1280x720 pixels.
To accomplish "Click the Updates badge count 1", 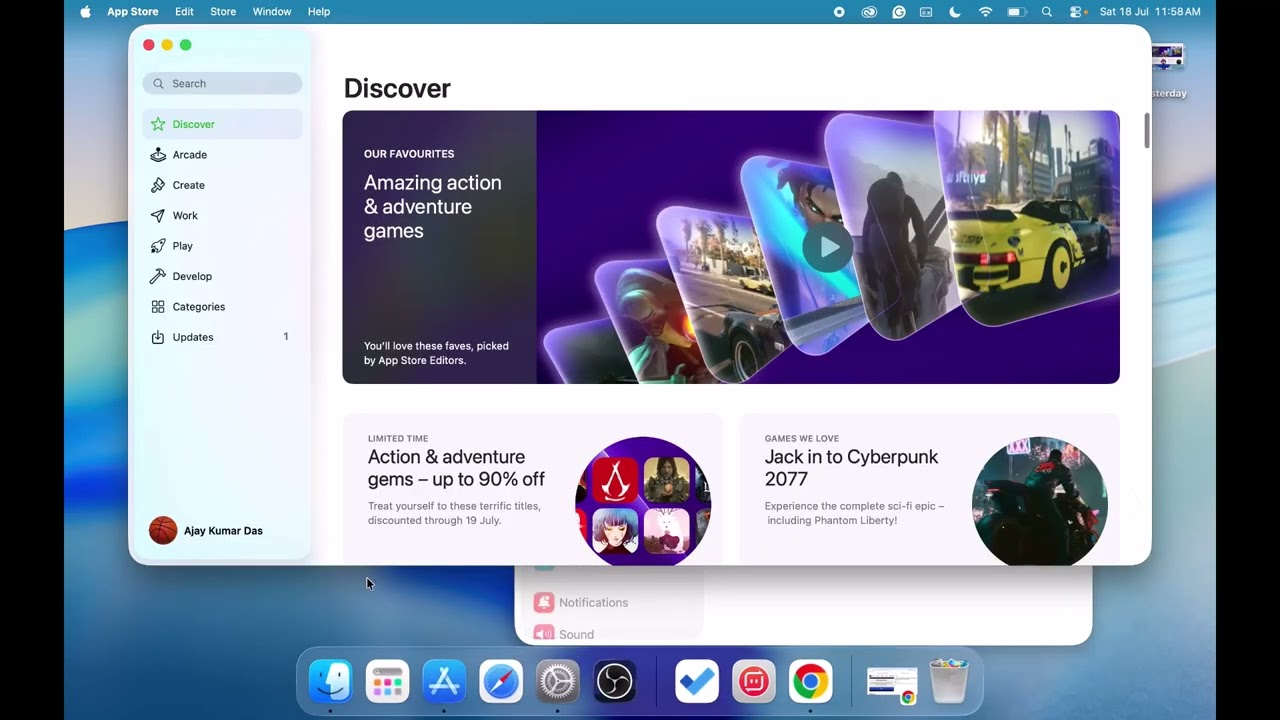I will pos(286,337).
